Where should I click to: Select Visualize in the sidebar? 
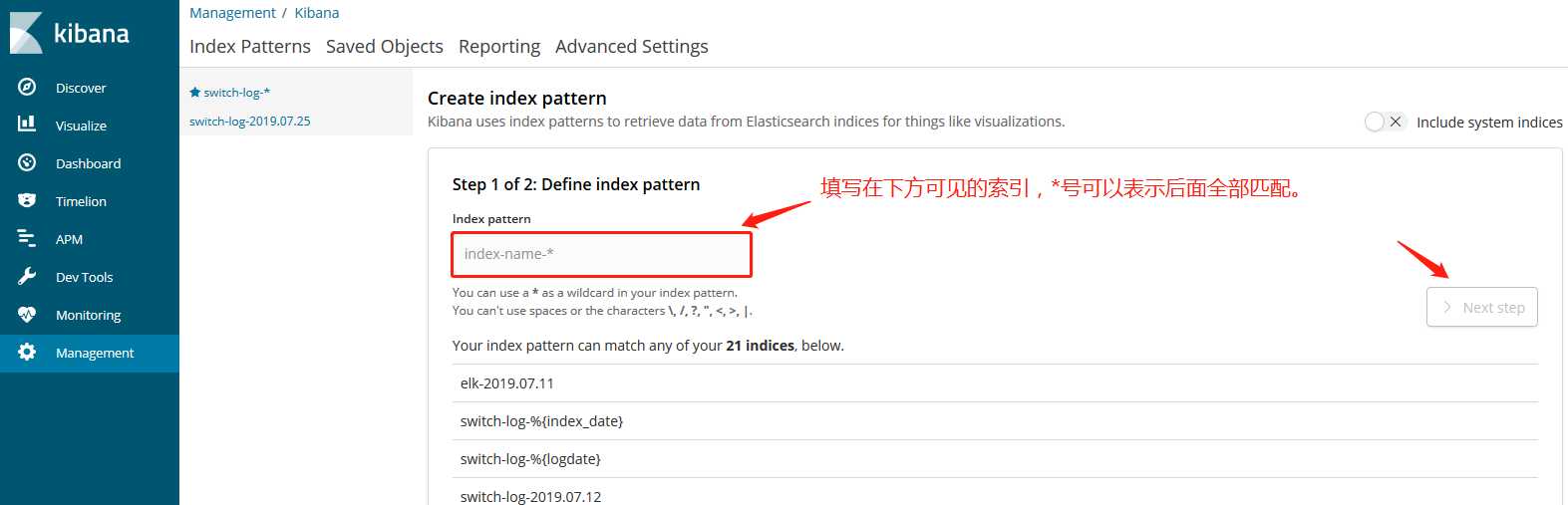coord(90,126)
